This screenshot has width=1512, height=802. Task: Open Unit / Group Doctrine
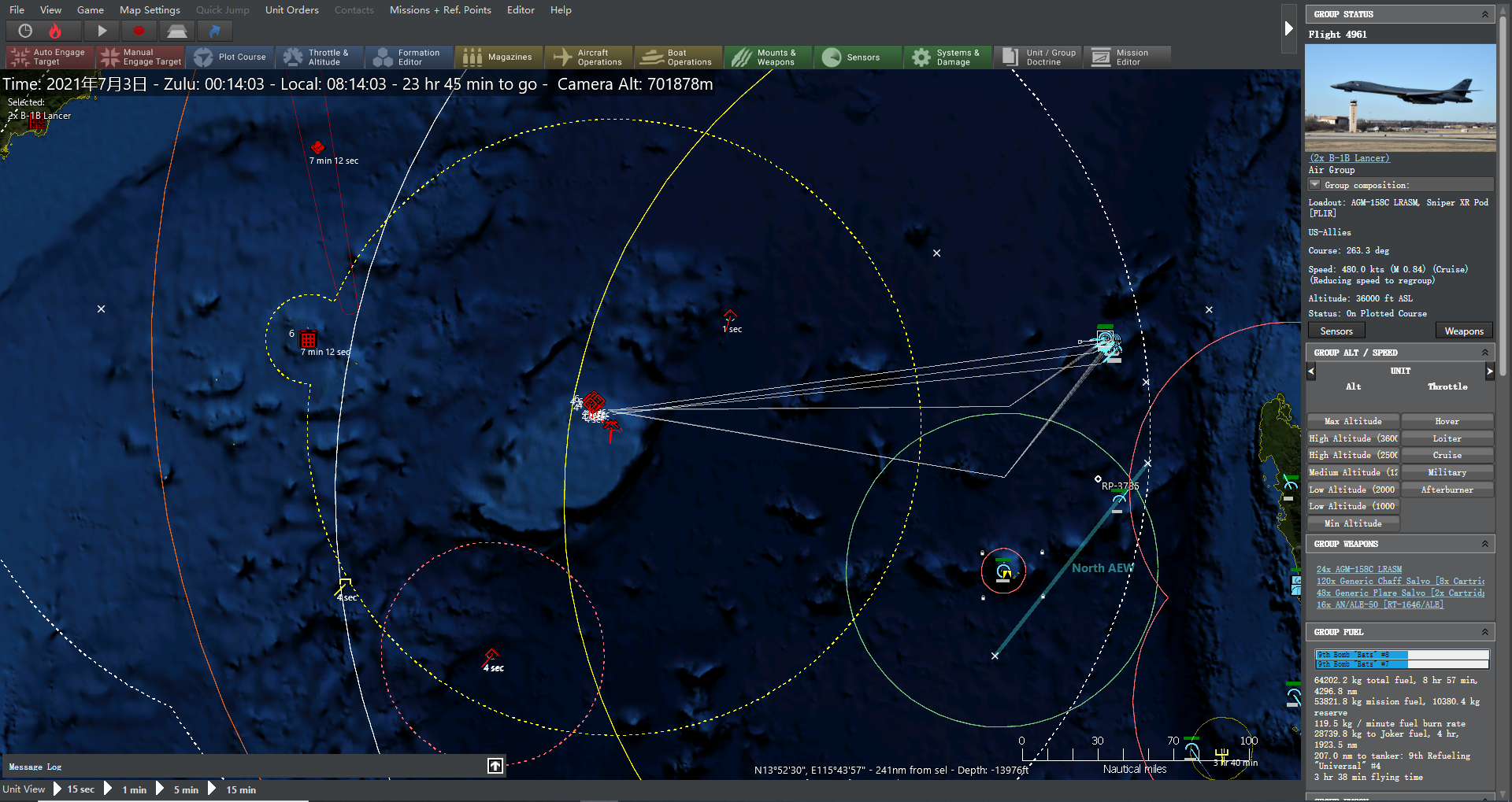[1038, 57]
